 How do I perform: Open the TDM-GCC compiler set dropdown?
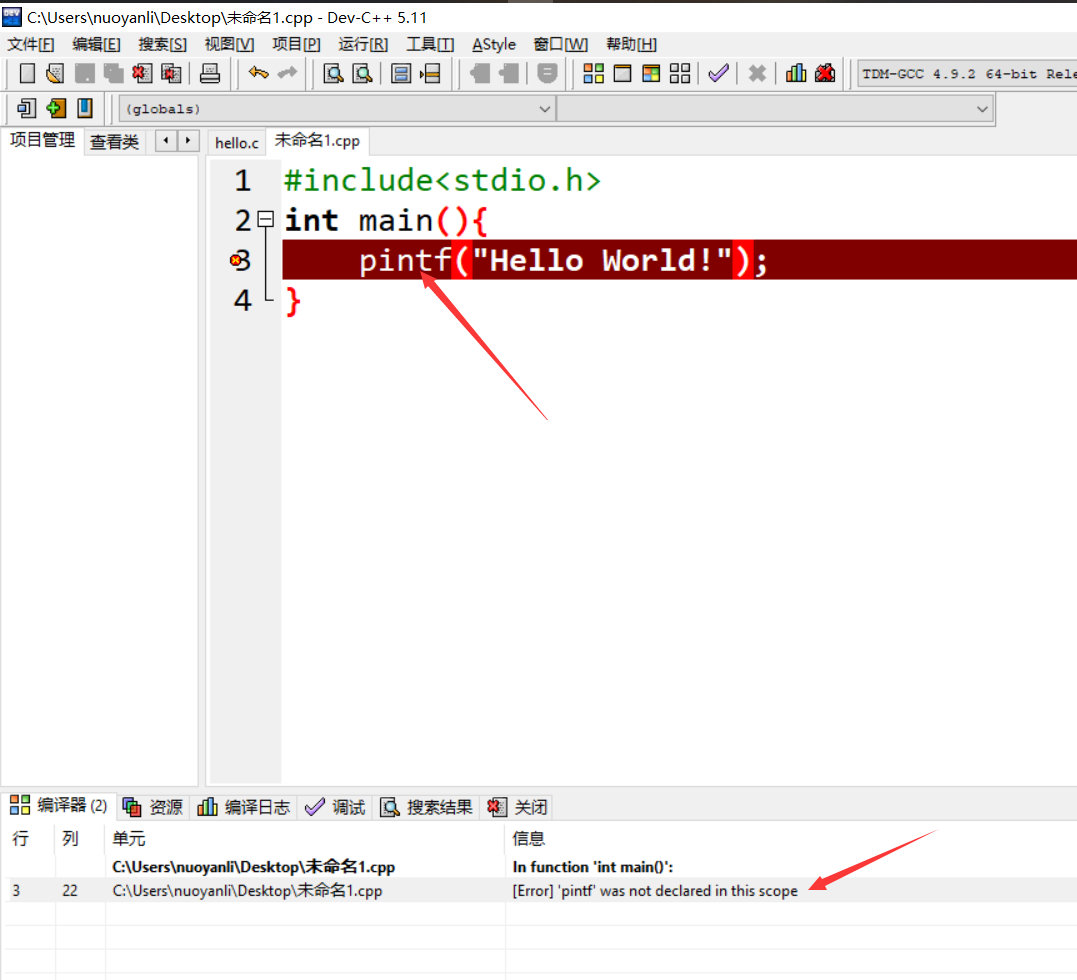(x=967, y=74)
